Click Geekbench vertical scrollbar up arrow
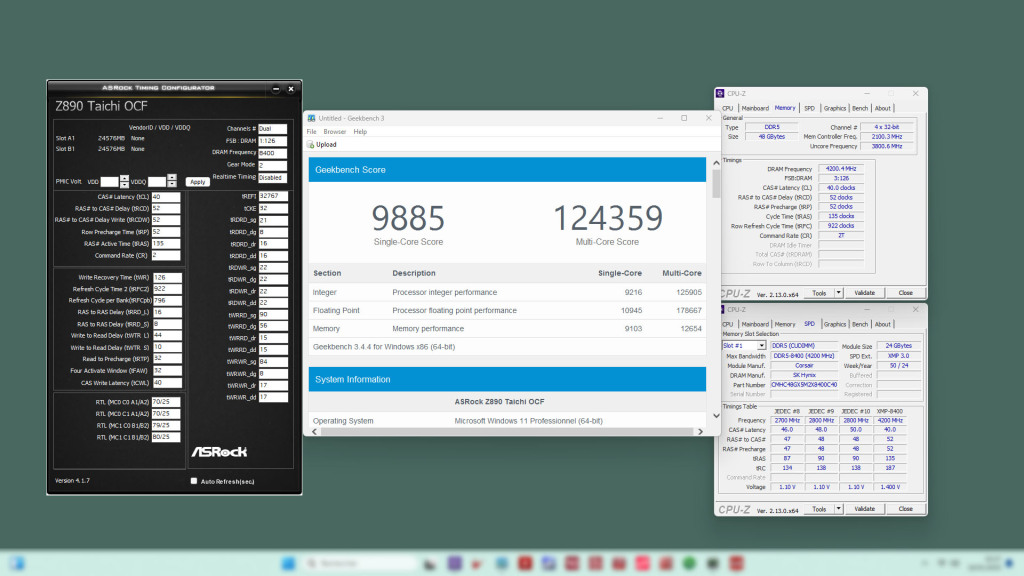 [716, 163]
